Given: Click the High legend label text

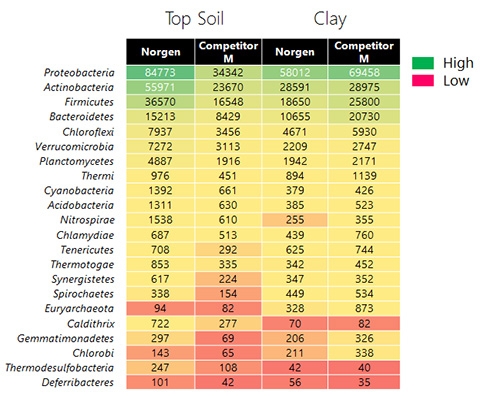Looking at the screenshot, I should click(458, 63).
